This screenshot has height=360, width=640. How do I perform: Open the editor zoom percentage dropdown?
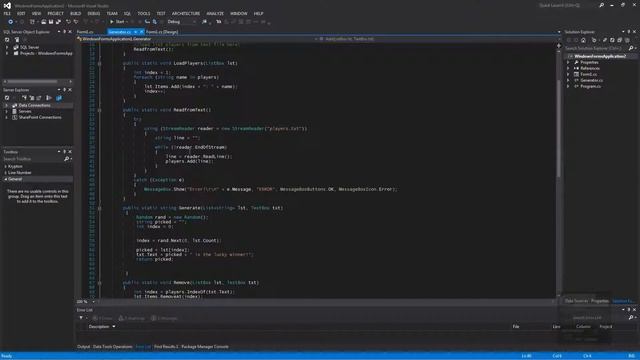(93, 302)
